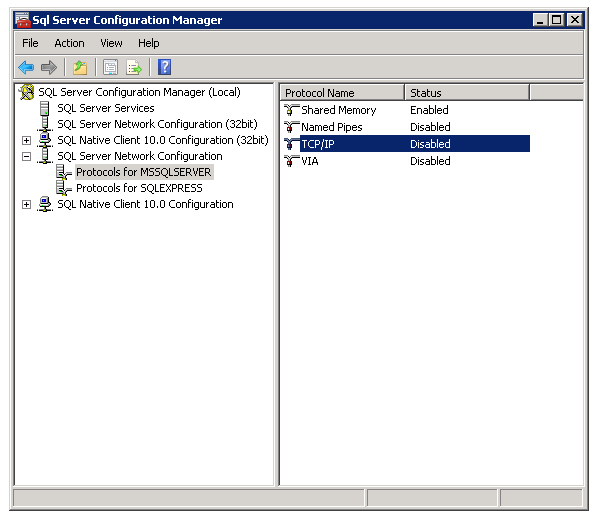The image size is (595, 522).
Task: Select Protocols for SQLEXPRESS
Action: [139, 188]
